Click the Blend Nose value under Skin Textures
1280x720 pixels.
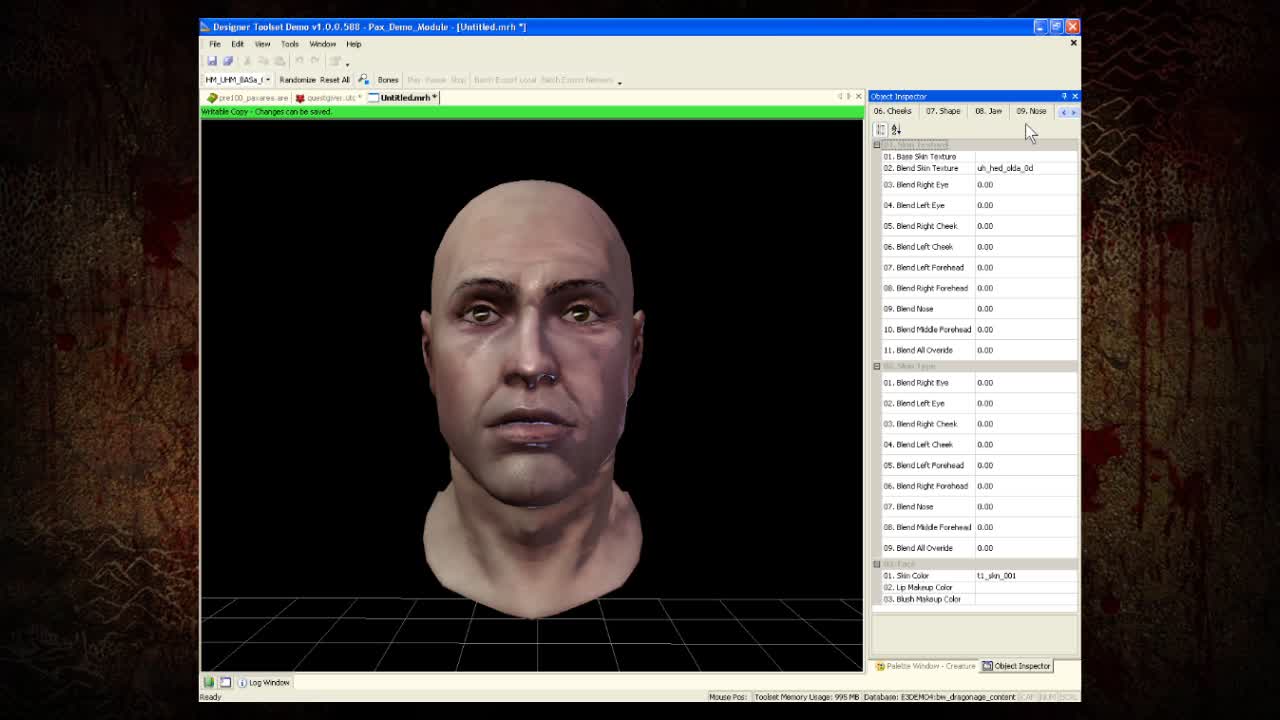pyautogui.click(x=1026, y=309)
